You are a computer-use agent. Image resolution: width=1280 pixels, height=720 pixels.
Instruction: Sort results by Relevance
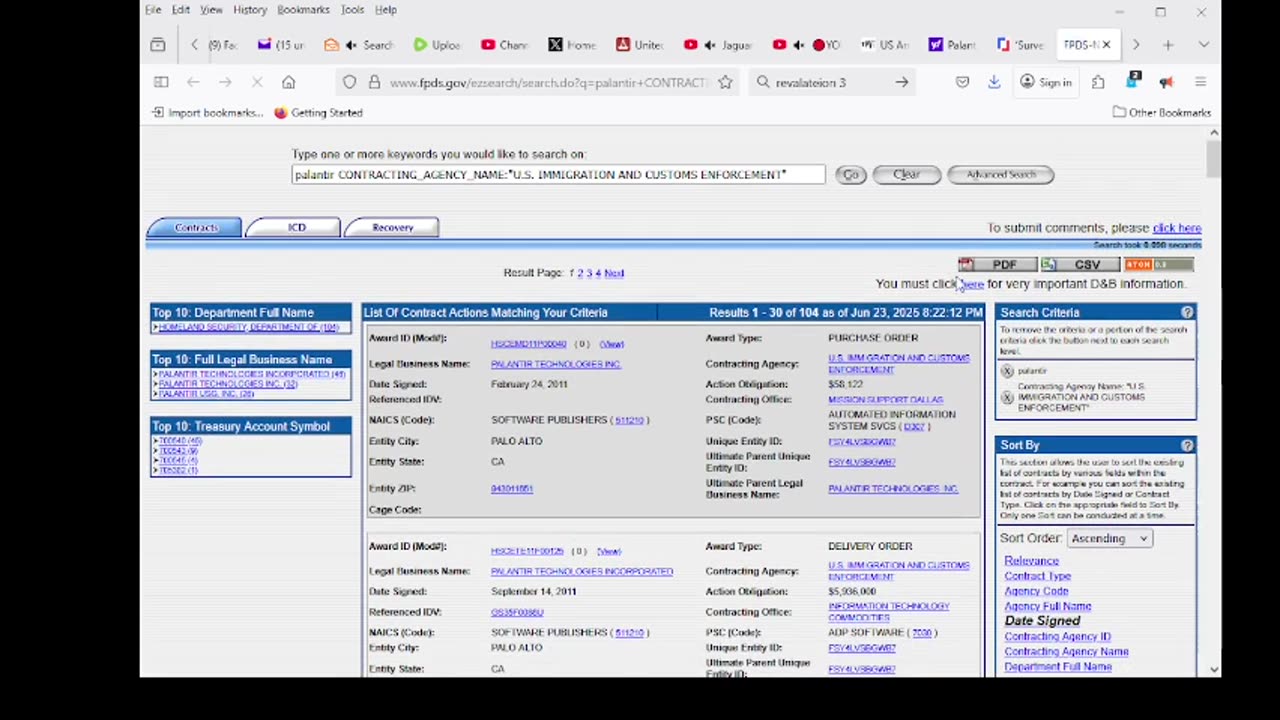click(1031, 561)
